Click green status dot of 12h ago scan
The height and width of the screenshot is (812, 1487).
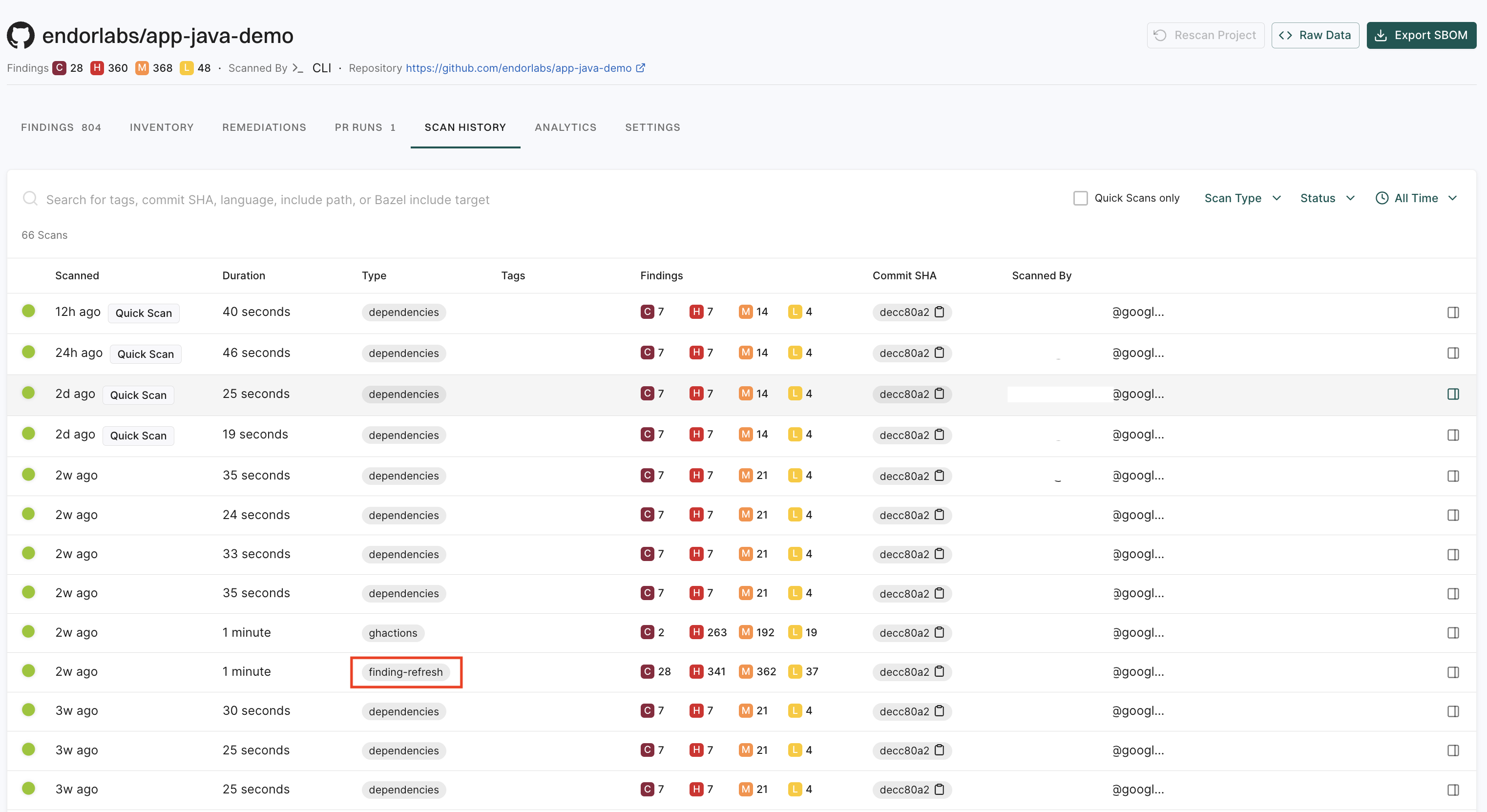pyautogui.click(x=28, y=311)
